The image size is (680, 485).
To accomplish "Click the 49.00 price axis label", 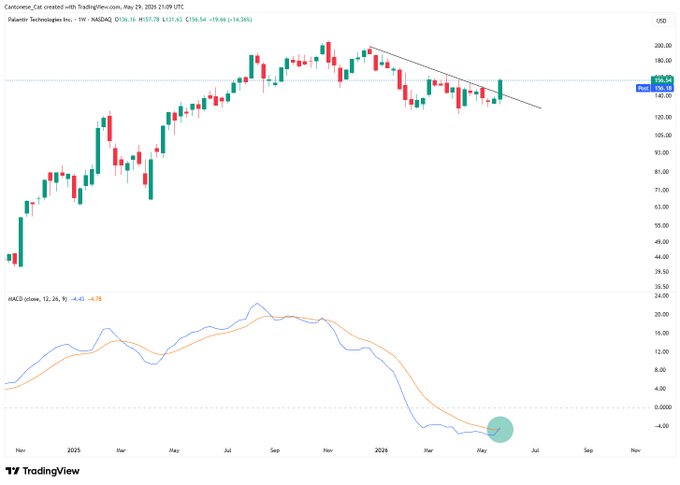I will pos(664,242).
